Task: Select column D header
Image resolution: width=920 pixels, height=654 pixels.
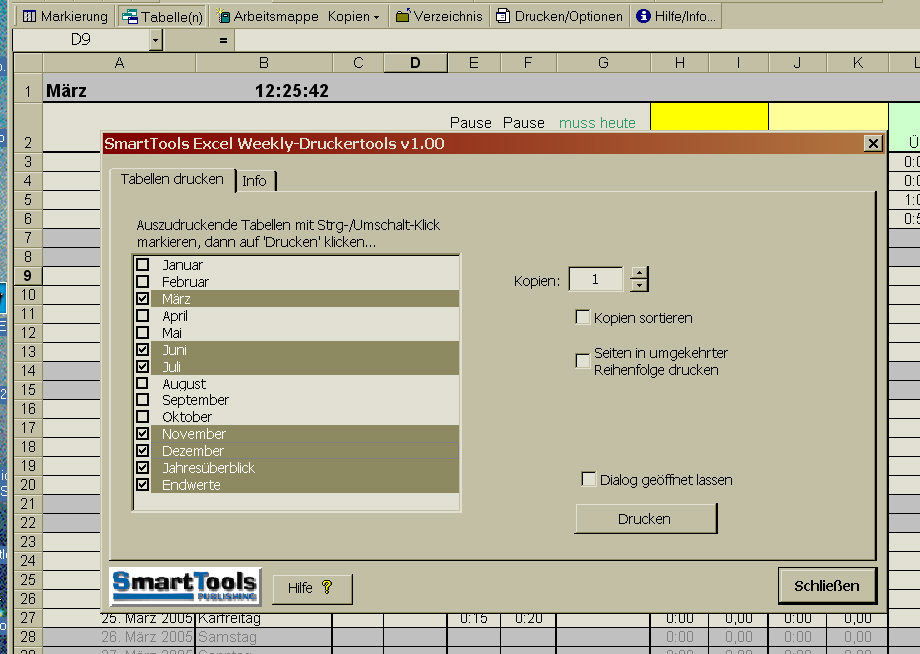Action: tap(415, 63)
